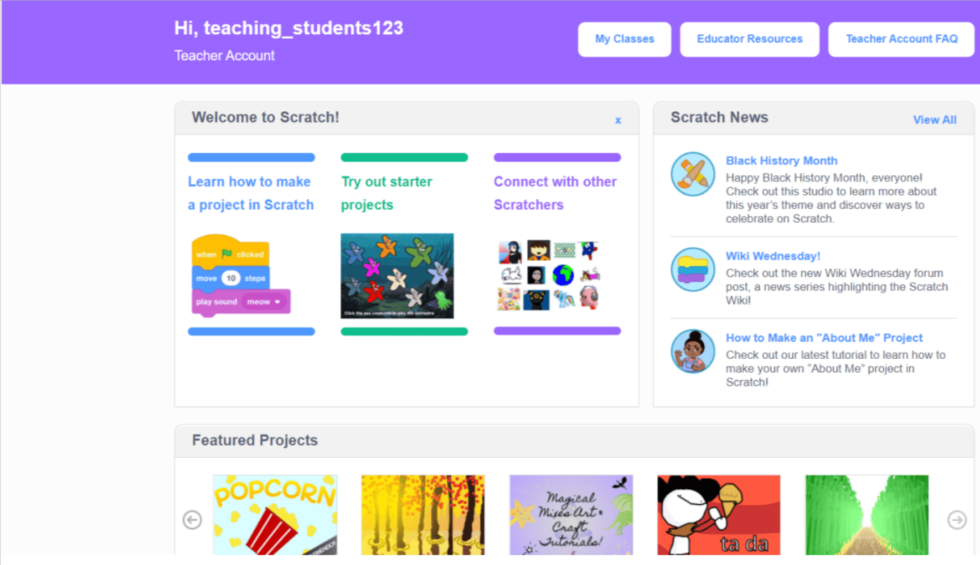Close the Welcome to Scratch panel
This screenshot has width=980, height=565.
[x=618, y=120]
